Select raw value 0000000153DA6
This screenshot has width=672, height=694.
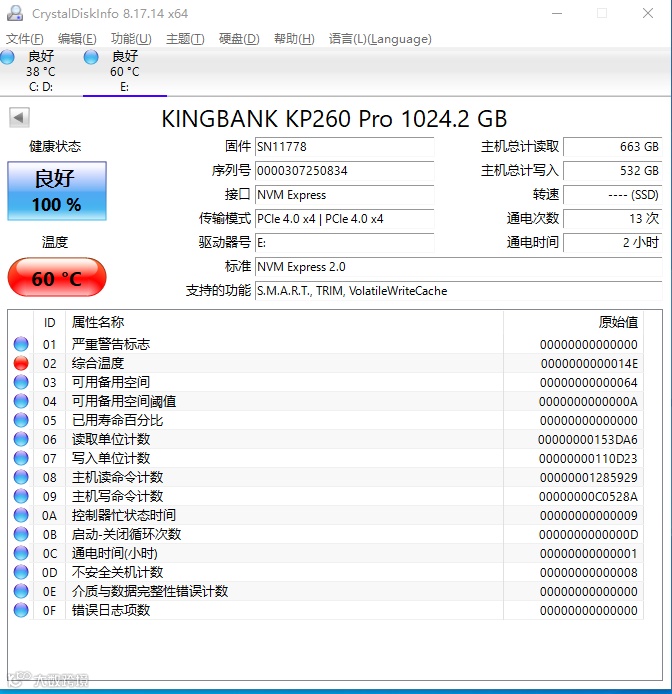[588, 440]
